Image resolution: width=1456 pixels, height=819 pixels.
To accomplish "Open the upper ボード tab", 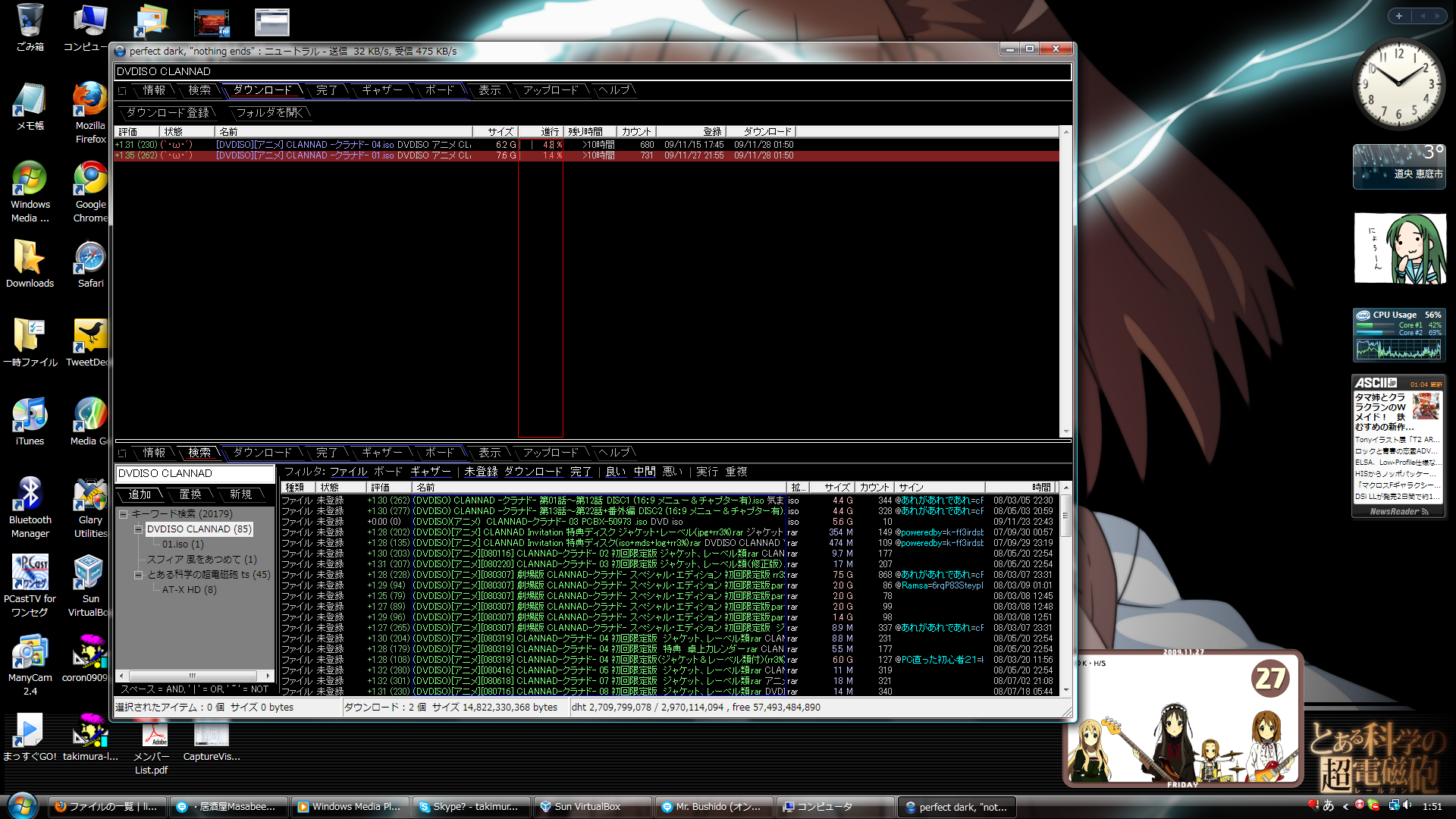I will [x=440, y=90].
